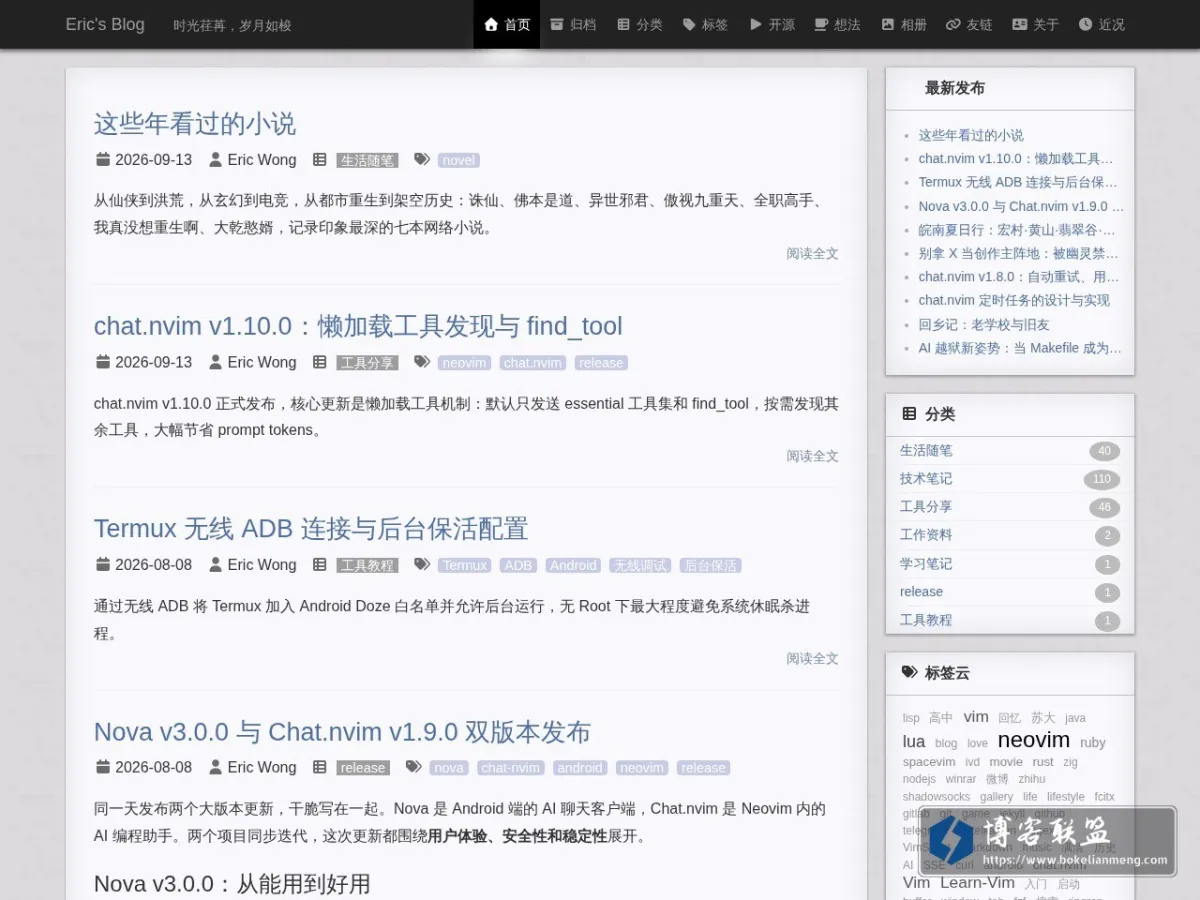Go to the 分类 nav menu item
The width and height of the screenshot is (1200, 900).
(x=639, y=24)
